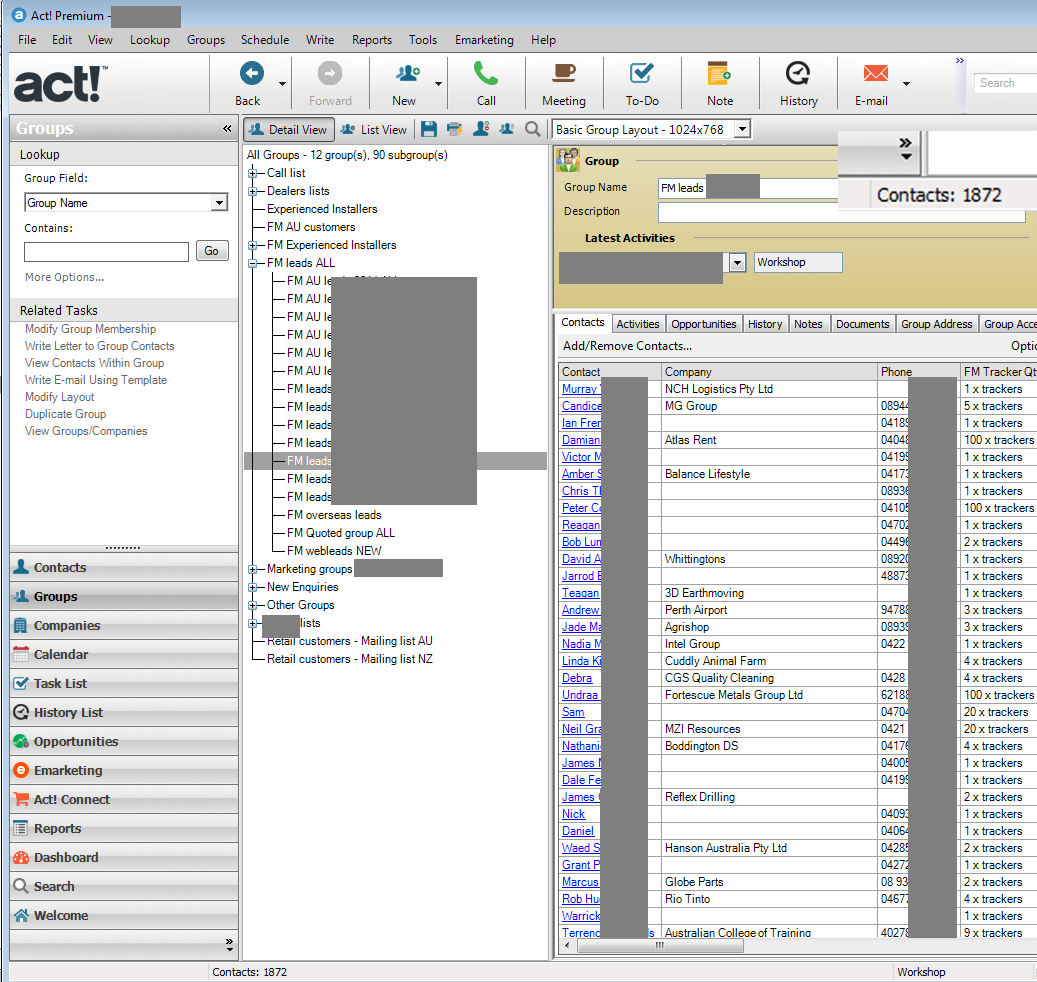Image resolution: width=1037 pixels, height=982 pixels.
Task: Collapse the FM leads ALL tree node
Action: [x=253, y=263]
